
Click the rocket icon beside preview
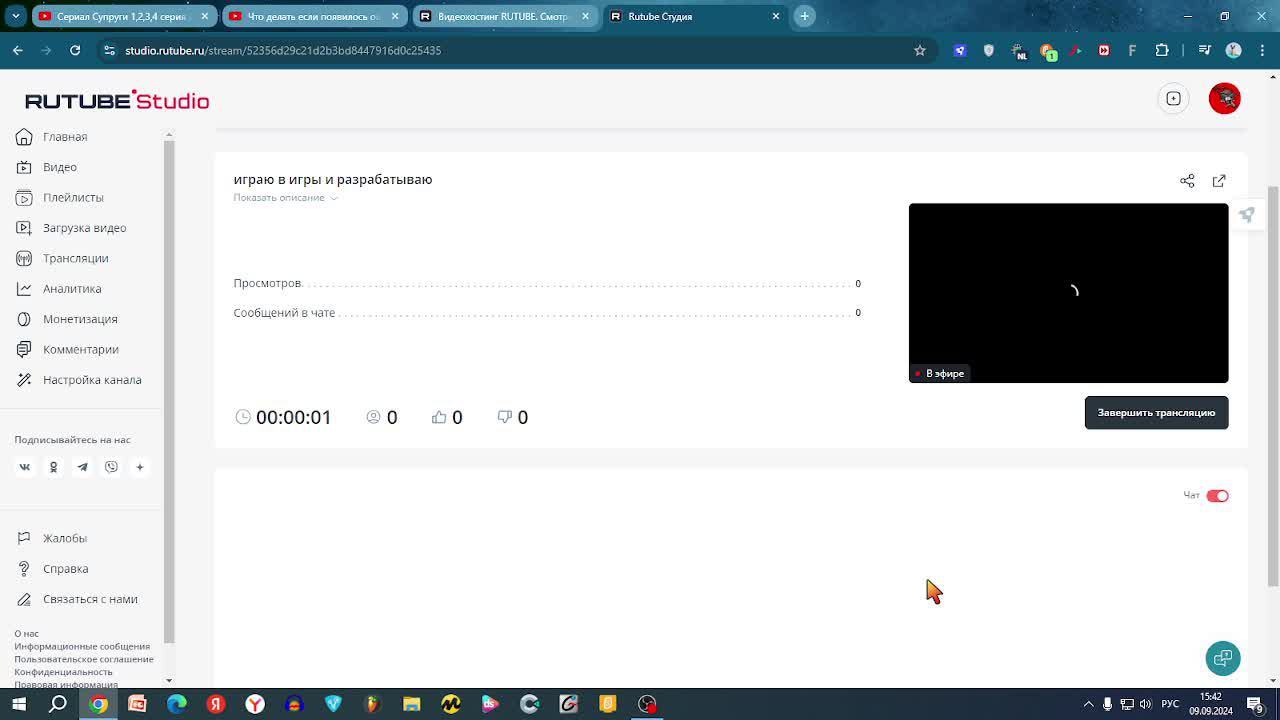1246,215
